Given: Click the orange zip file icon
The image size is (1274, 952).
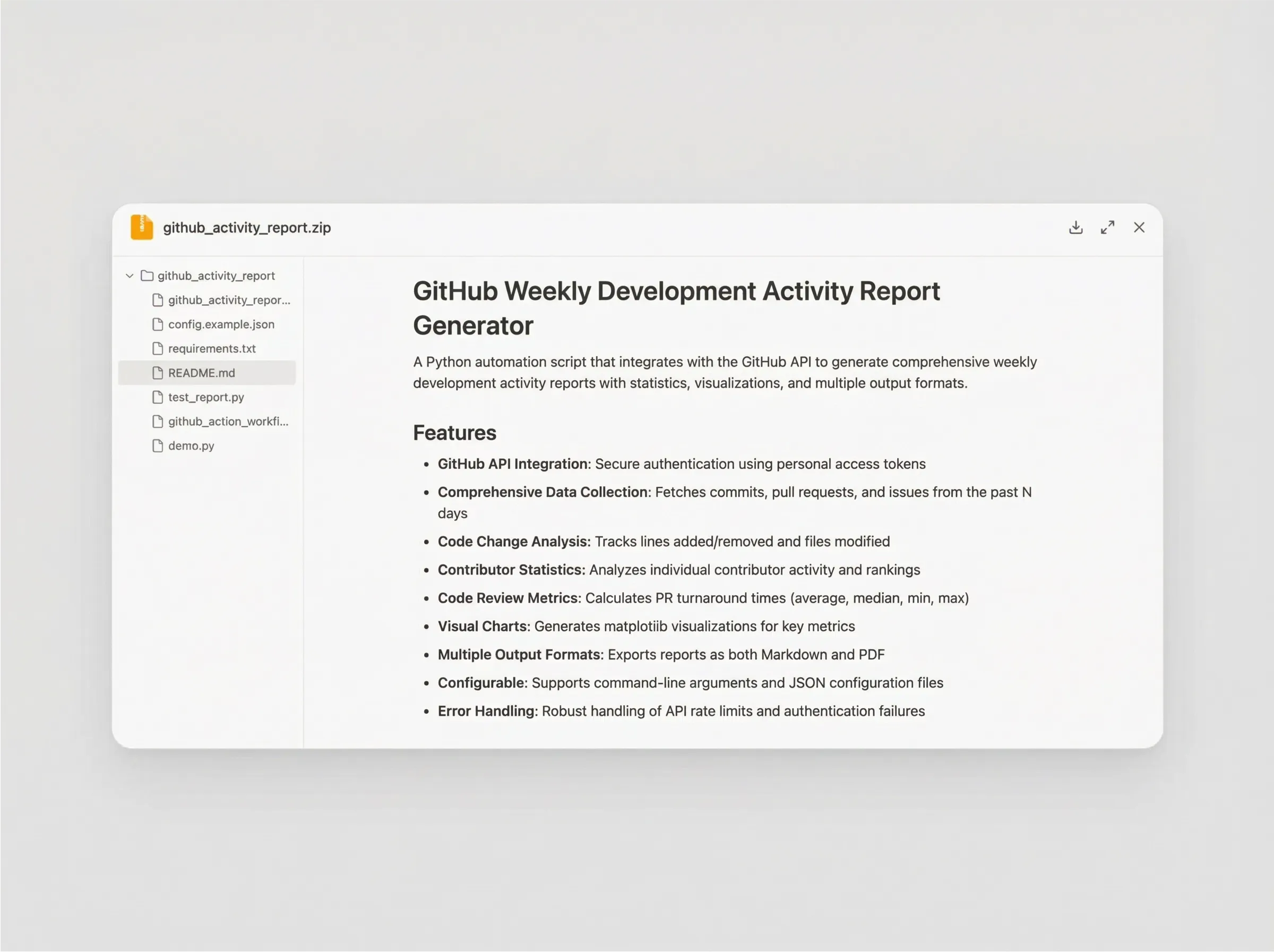Looking at the screenshot, I should tap(142, 227).
